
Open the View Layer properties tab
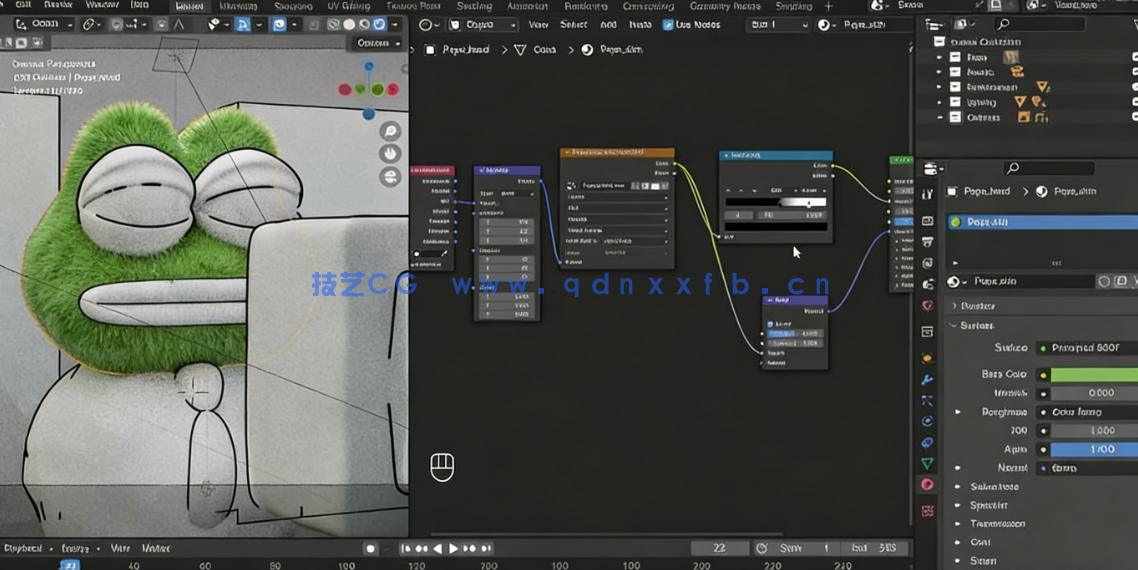click(x=928, y=263)
